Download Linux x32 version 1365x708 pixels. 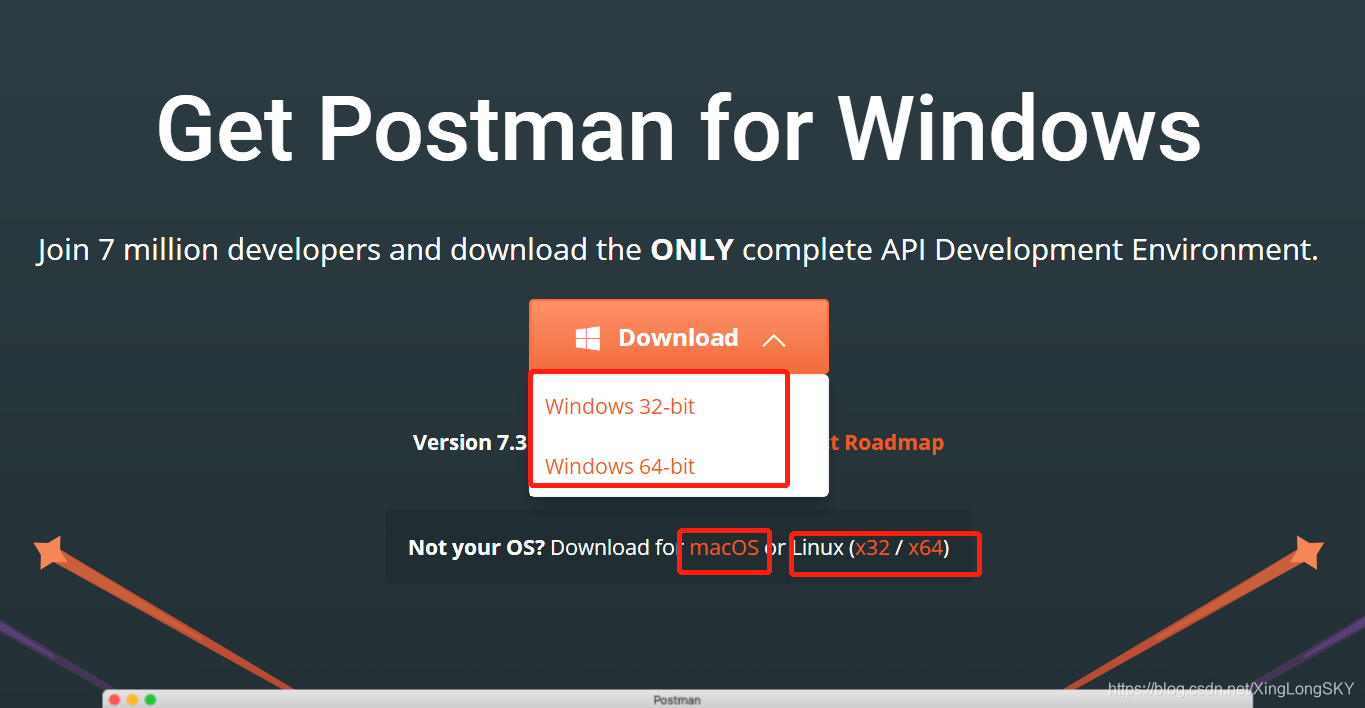[873, 548]
